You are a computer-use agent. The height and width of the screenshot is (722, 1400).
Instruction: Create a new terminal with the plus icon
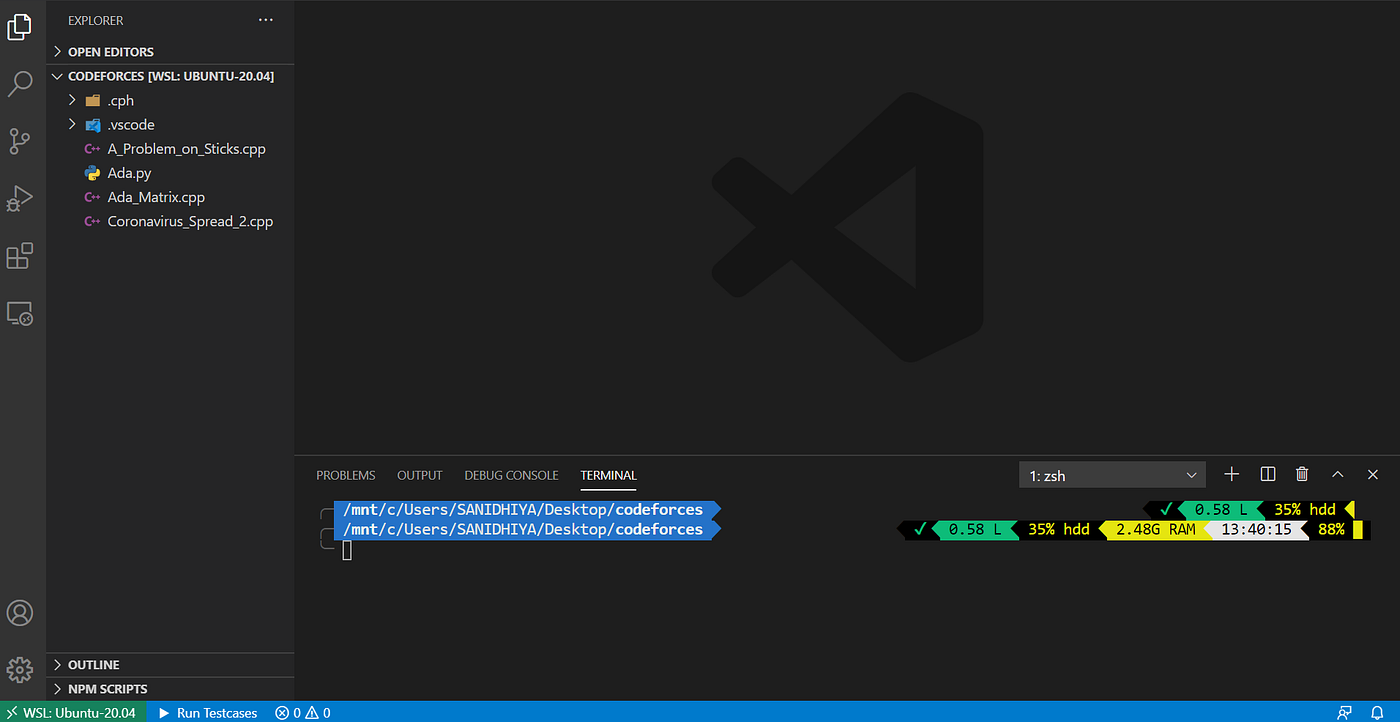coord(1231,474)
